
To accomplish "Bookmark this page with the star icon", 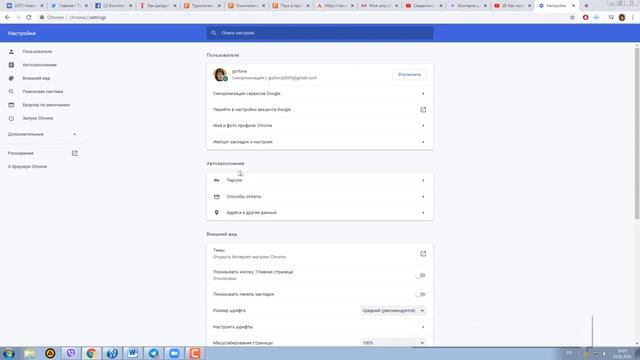I will (x=572, y=18).
